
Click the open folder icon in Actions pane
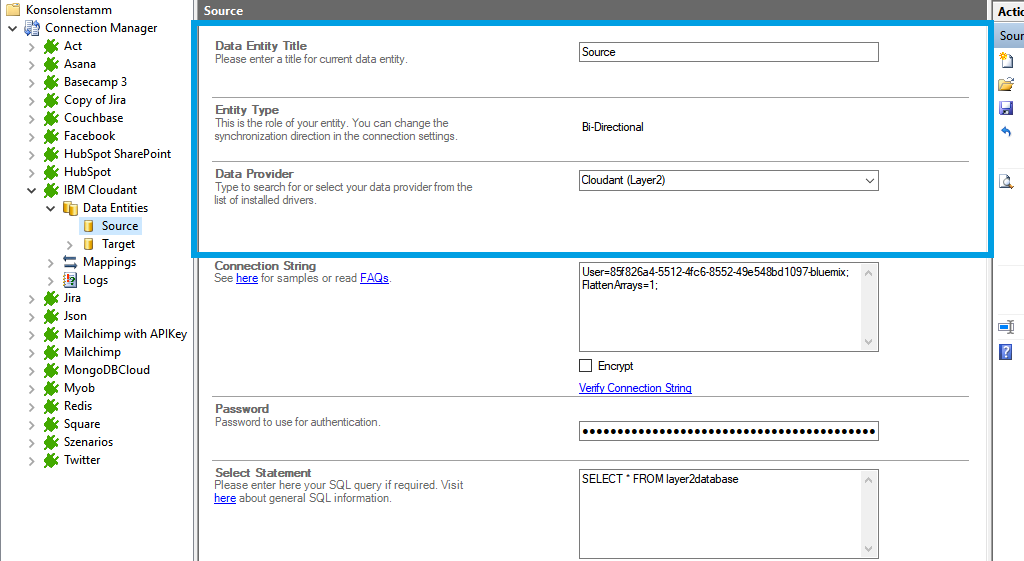1006,84
